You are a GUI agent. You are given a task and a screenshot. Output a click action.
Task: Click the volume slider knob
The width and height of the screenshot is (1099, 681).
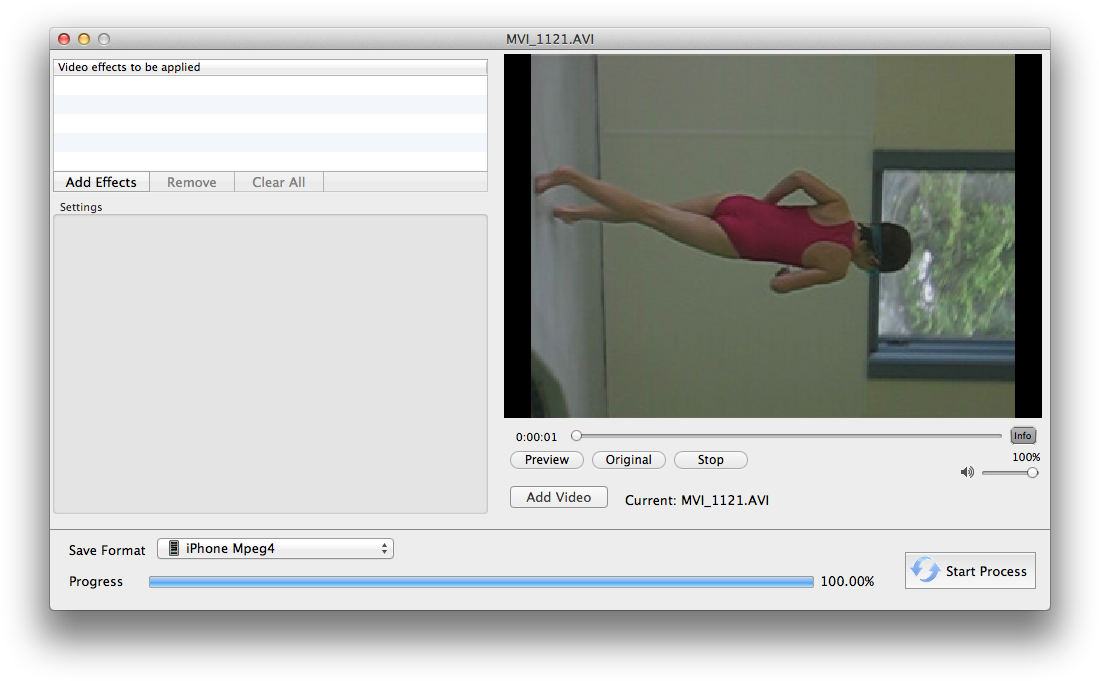(x=1032, y=472)
